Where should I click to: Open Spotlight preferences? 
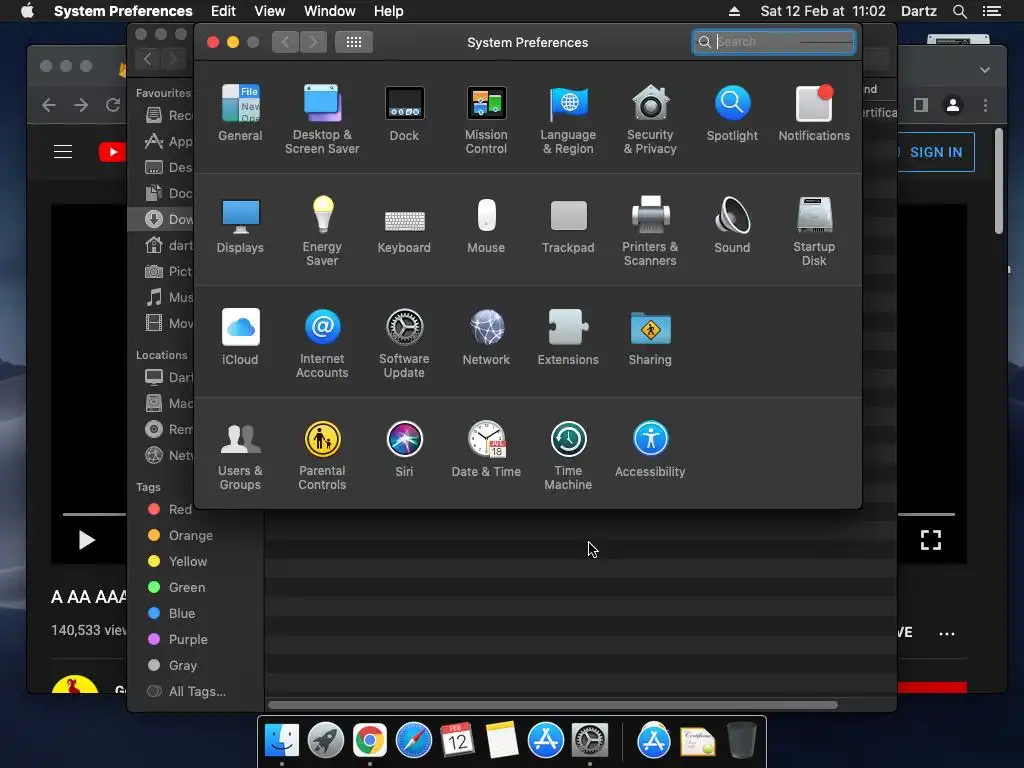click(x=732, y=112)
